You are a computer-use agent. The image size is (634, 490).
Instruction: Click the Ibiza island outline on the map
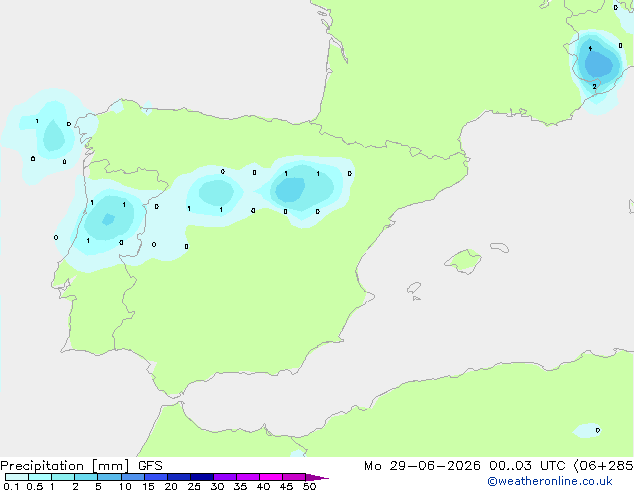pos(414,288)
